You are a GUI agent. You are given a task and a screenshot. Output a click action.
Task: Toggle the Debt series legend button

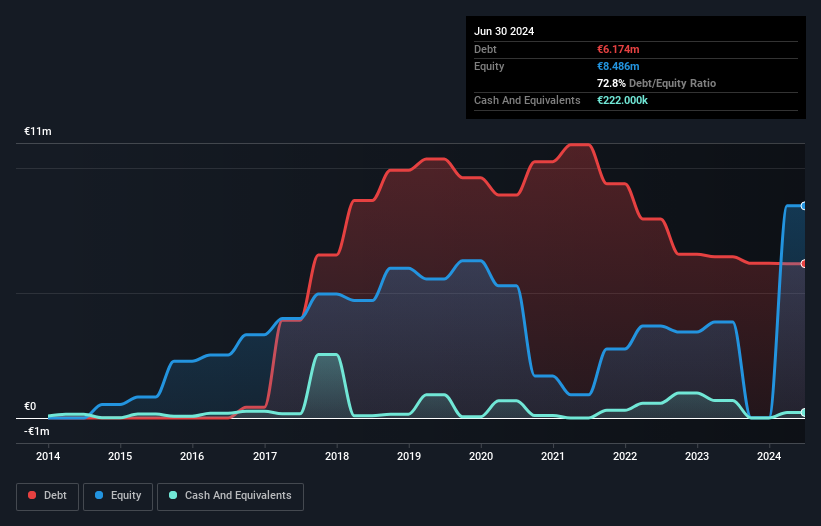tap(48, 496)
